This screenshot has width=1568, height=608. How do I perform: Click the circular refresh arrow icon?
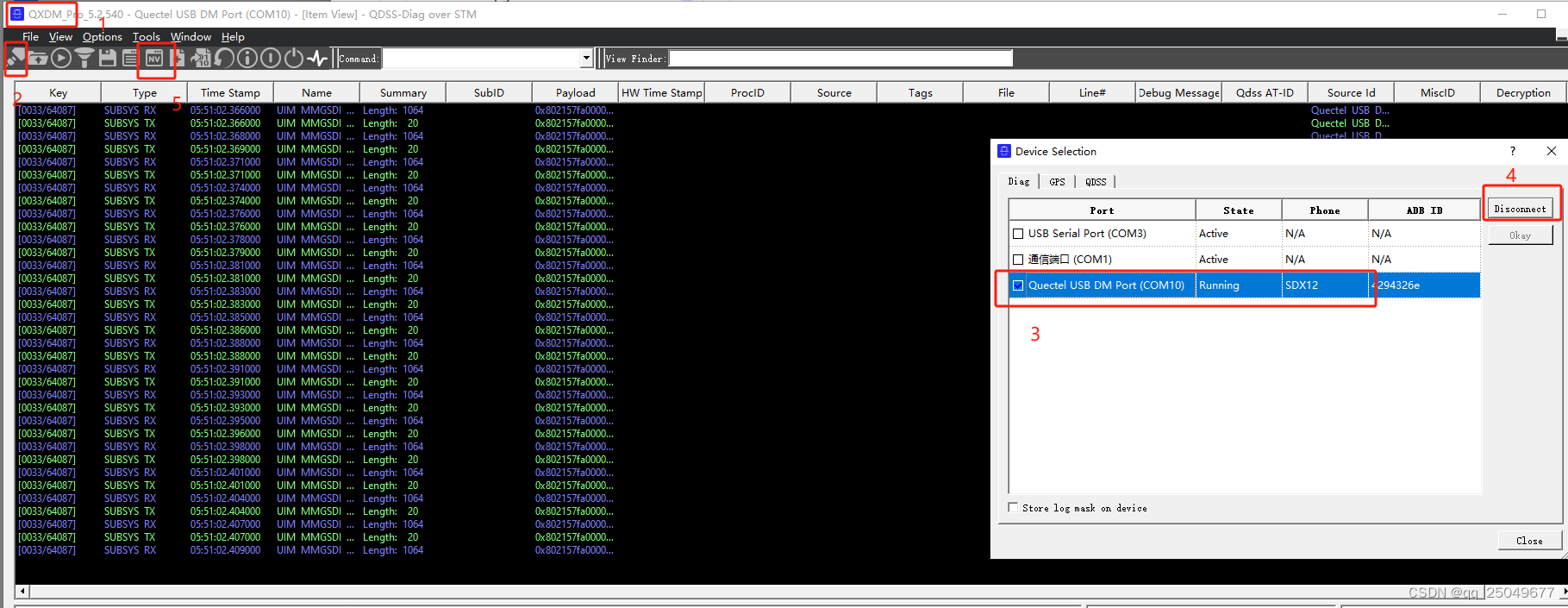(x=224, y=58)
